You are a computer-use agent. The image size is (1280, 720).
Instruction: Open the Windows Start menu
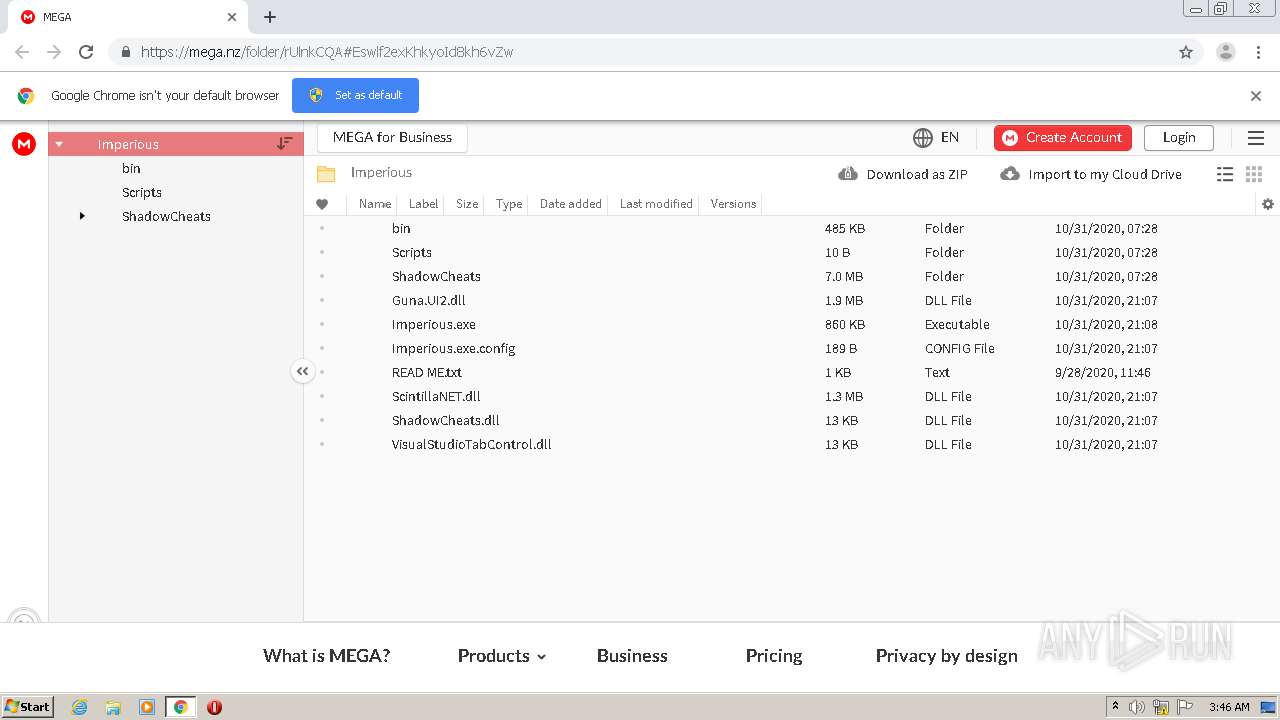[x=28, y=706]
